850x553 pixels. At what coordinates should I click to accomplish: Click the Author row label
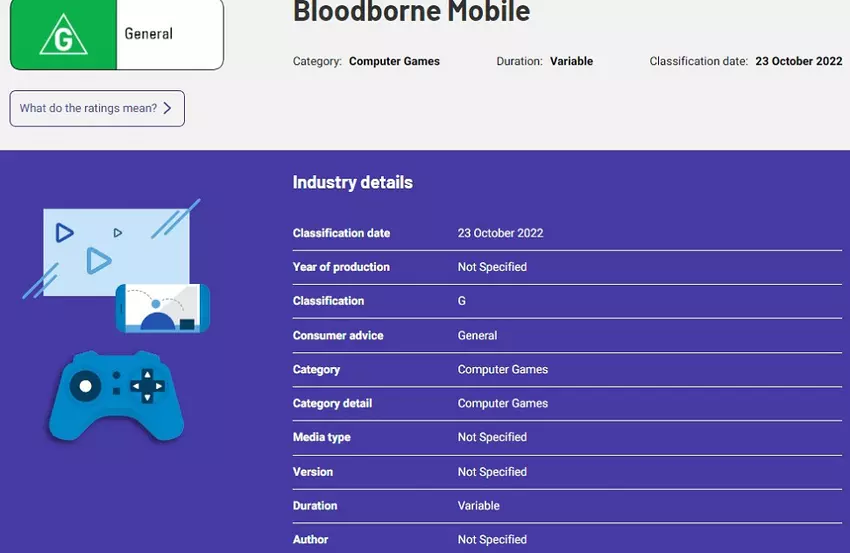[x=310, y=539]
